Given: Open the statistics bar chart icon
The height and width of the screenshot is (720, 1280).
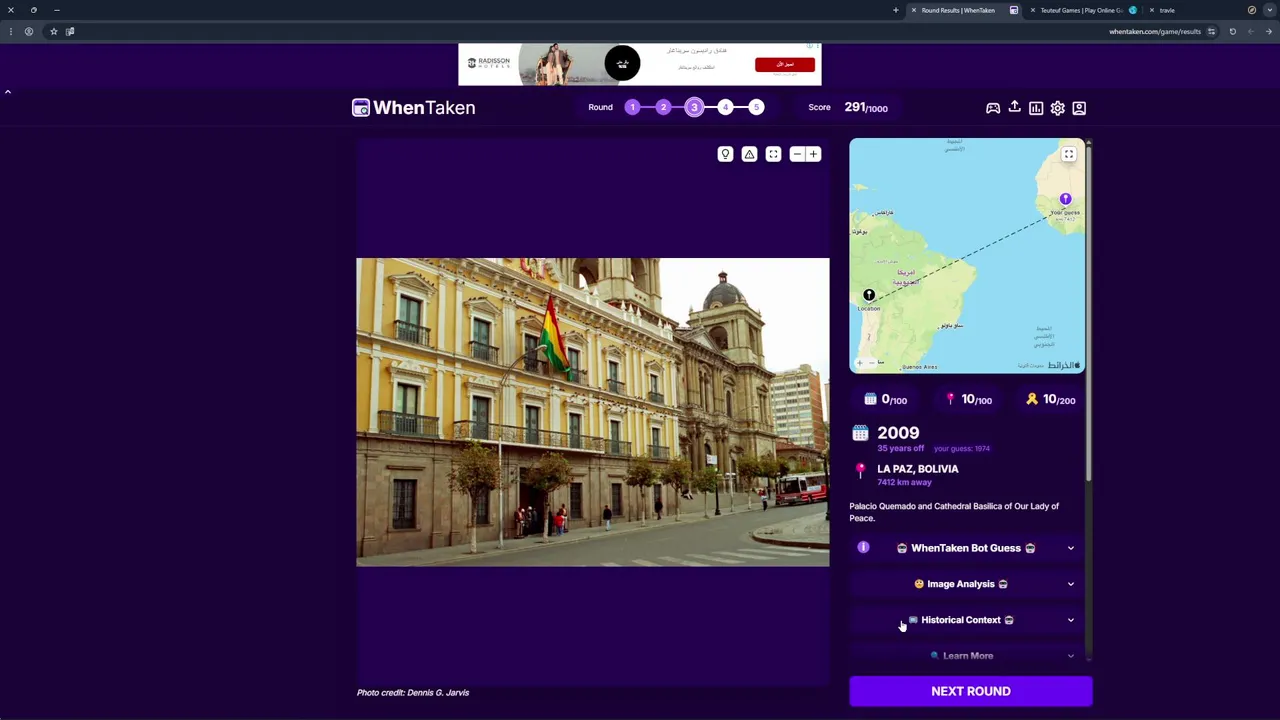Looking at the screenshot, I should pyautogui.click(x=1036, y=108).
